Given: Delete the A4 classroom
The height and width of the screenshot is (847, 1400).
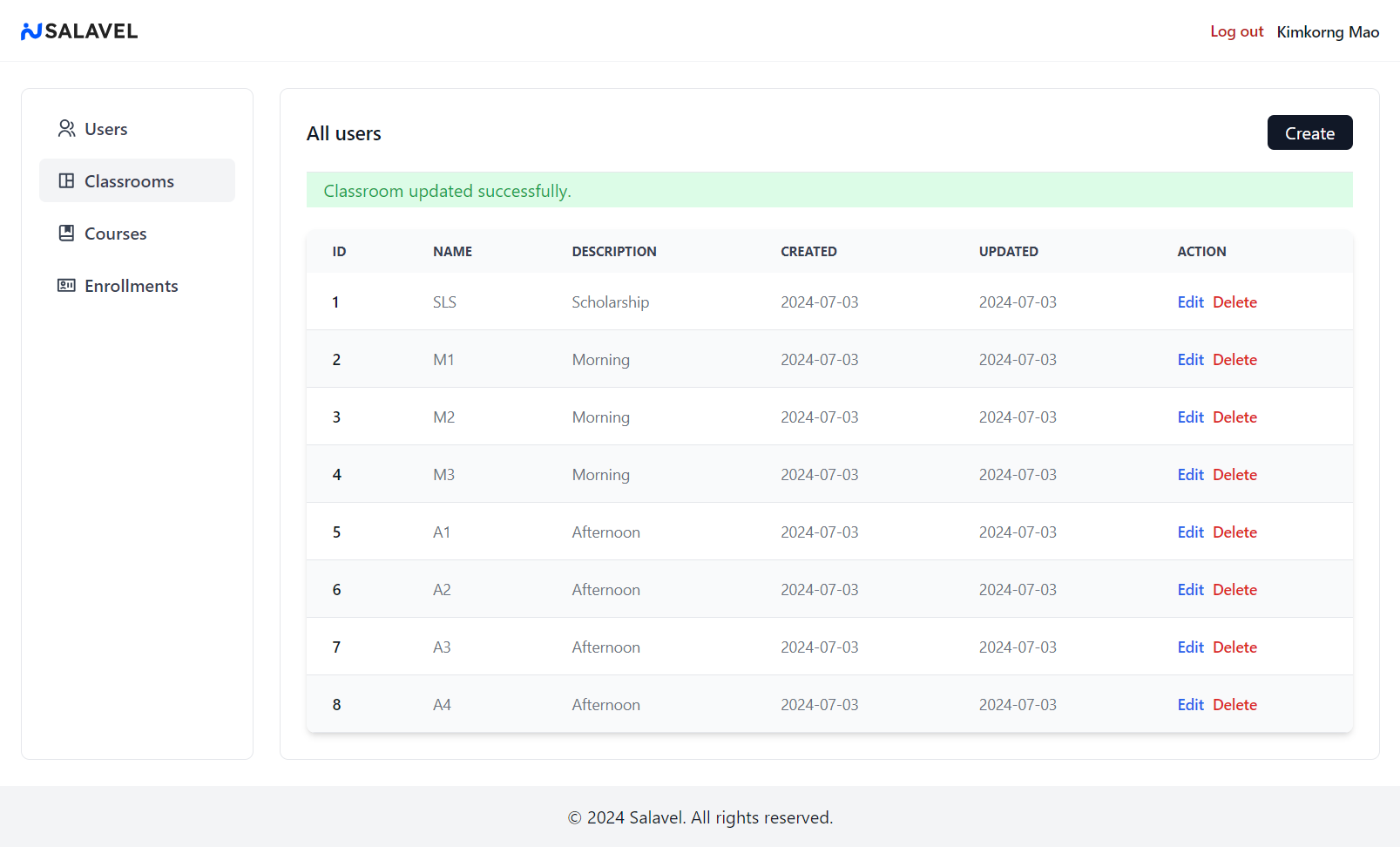Looking at the screenshot, I should 1234,705.
